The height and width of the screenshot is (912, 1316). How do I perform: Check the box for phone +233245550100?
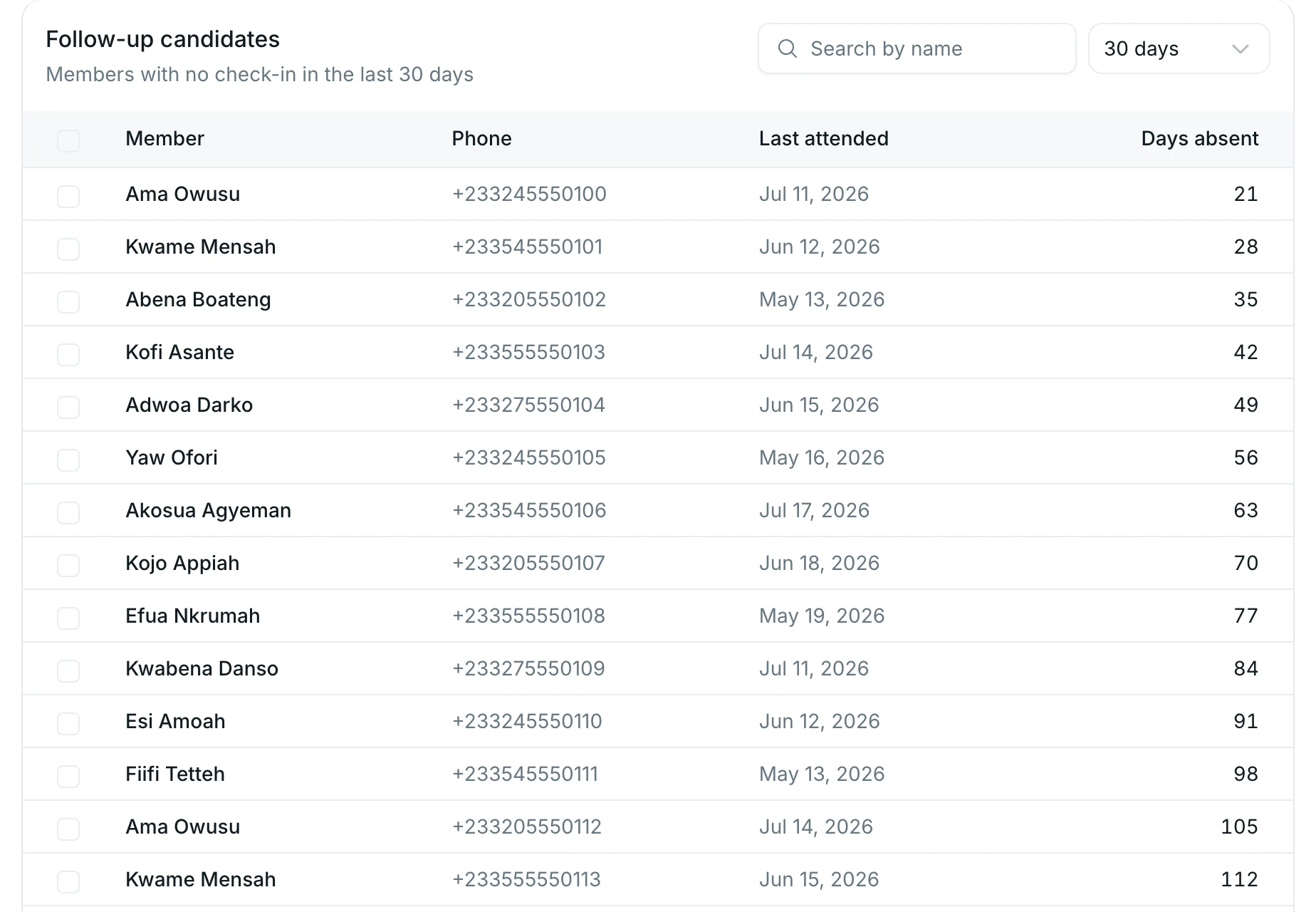pos(68,196)
